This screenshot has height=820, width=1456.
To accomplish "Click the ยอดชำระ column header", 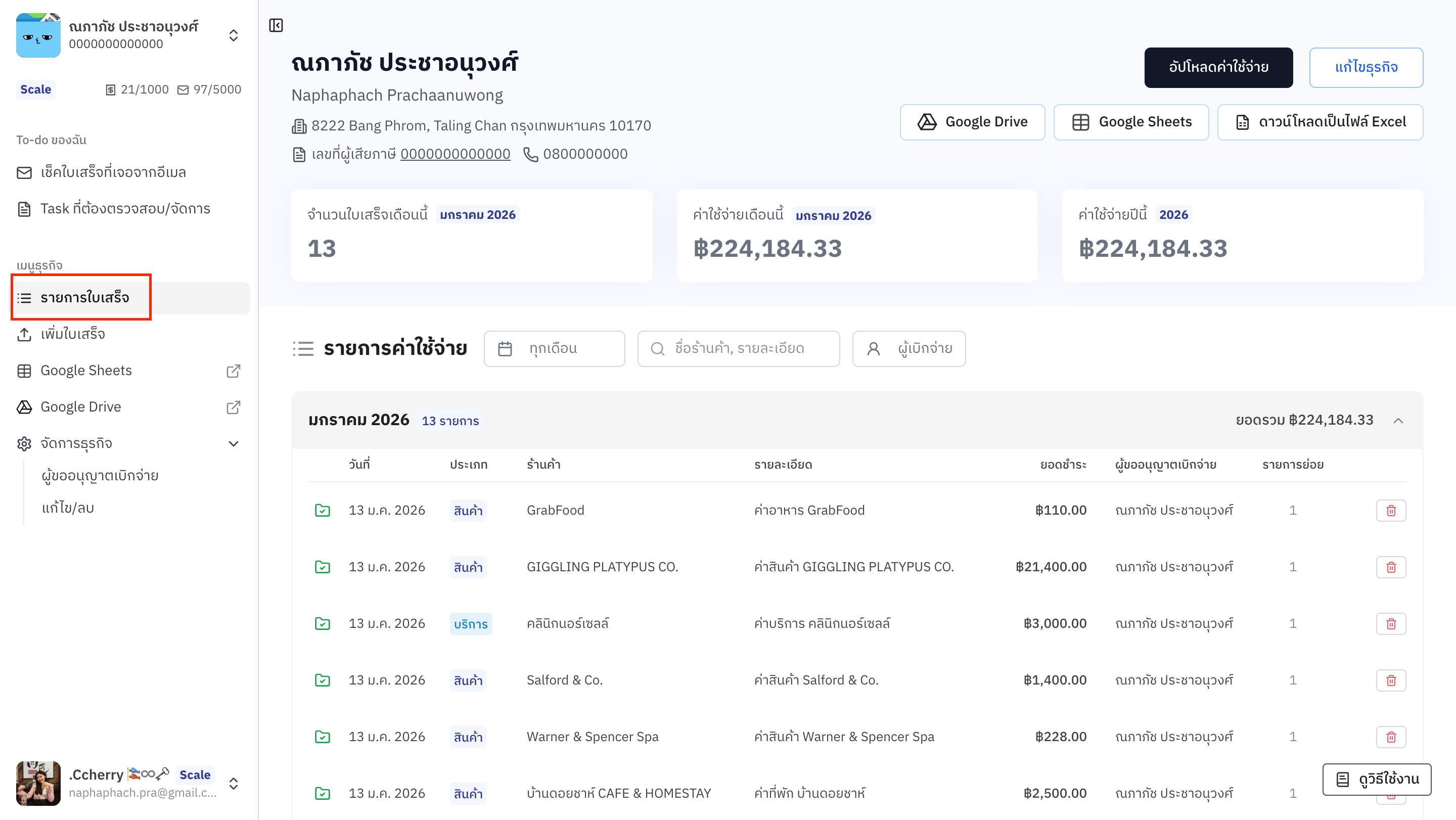I will point(1063,465).
